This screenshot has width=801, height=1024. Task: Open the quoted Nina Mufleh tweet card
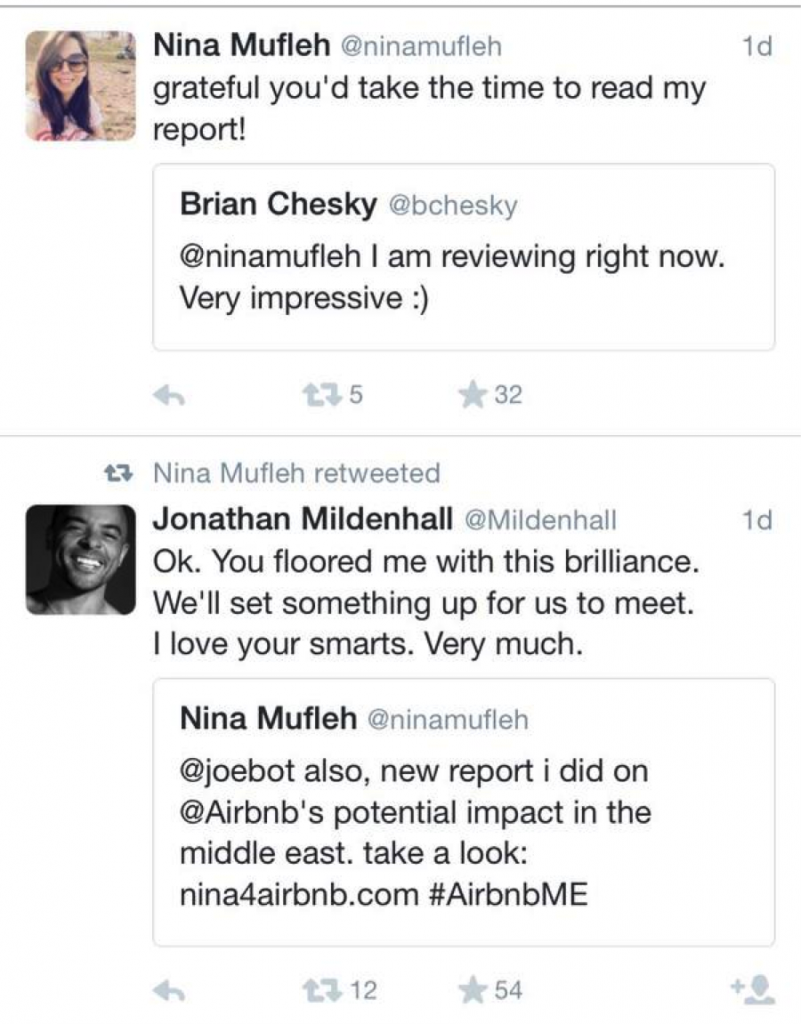[x=463, y=812]
